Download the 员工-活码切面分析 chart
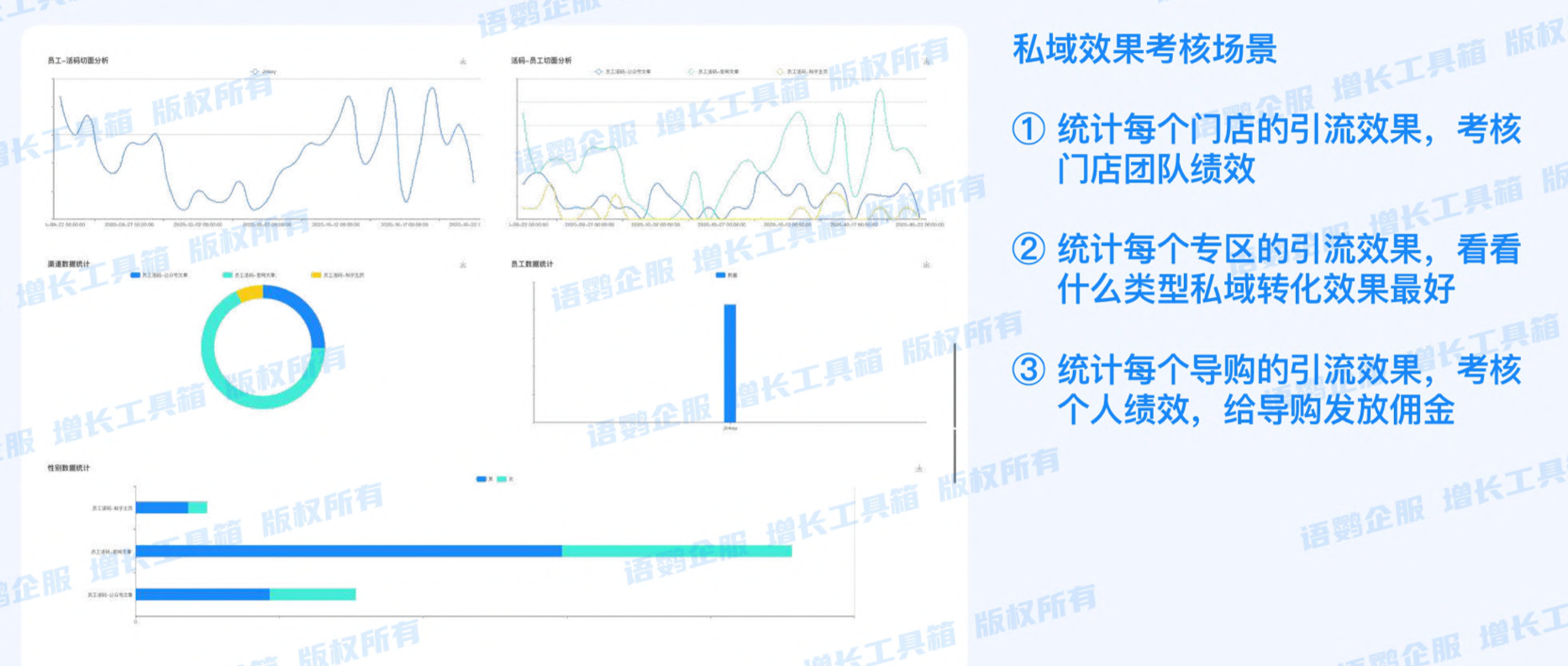Screen dimensions: 1568x666 tap(463, 61)
